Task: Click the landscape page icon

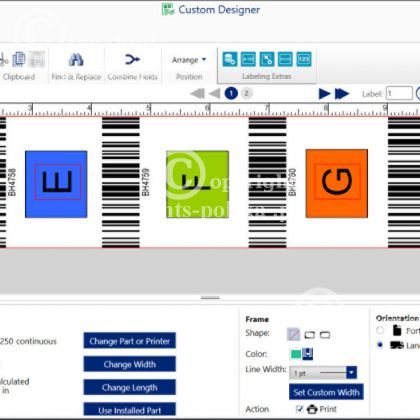Action: (397, 345)
